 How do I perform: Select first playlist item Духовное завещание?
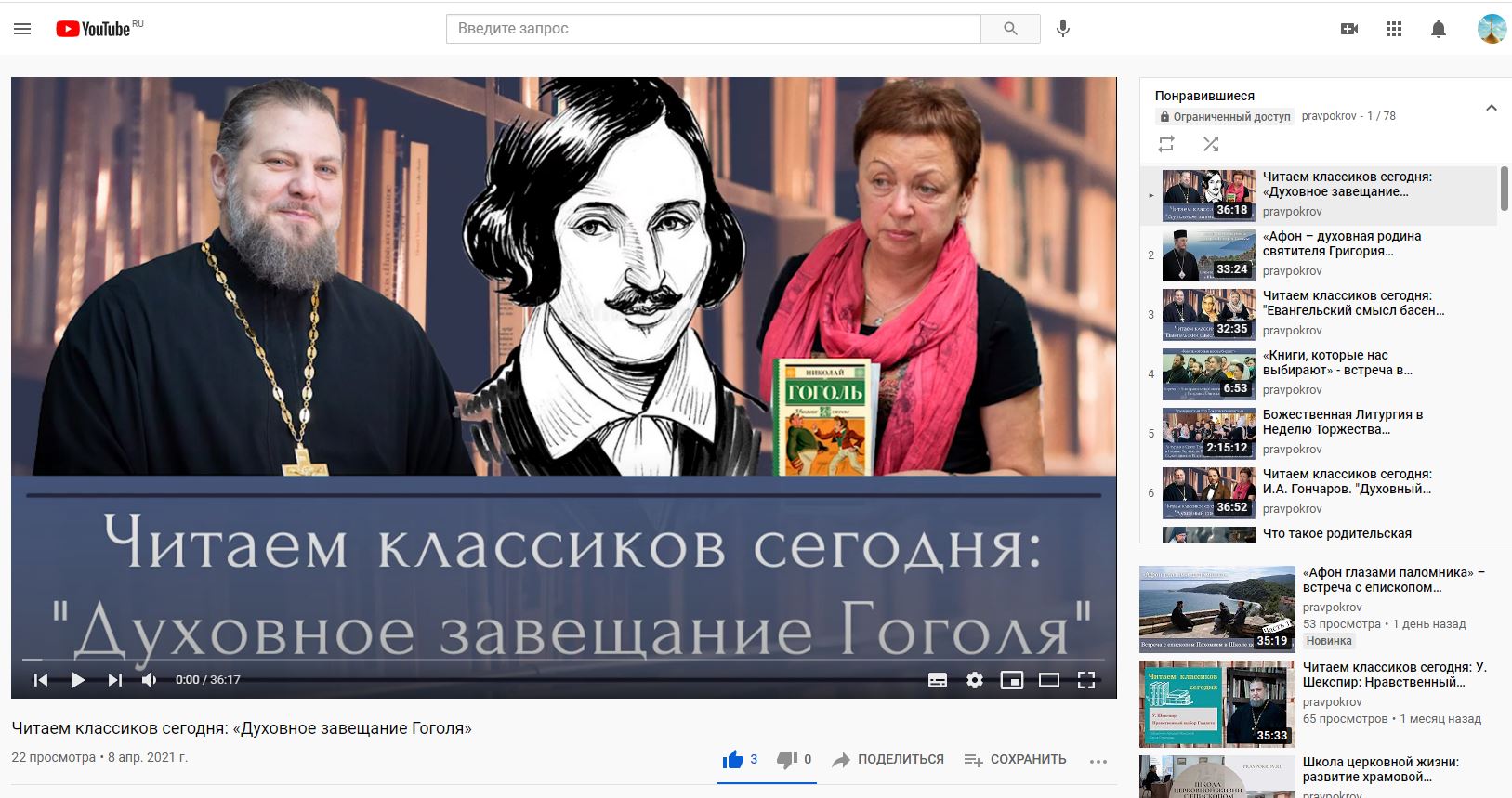click(x=1319, y=195)
